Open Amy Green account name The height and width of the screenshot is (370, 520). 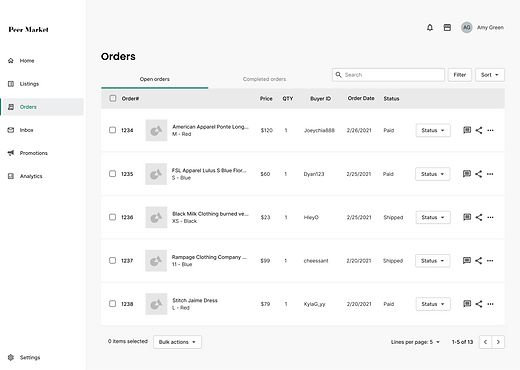490,28
